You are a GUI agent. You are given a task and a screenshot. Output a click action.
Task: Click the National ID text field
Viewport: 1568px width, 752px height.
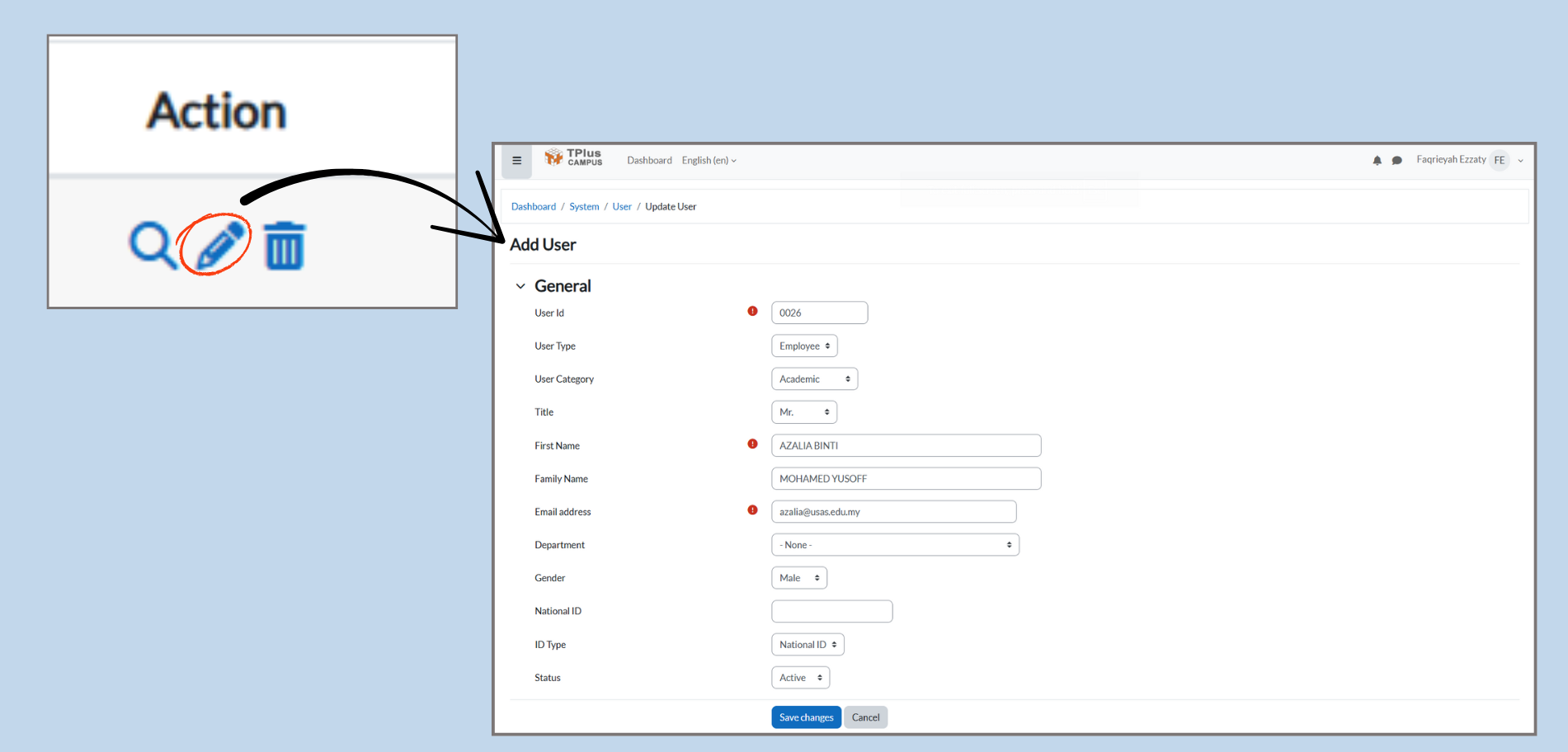[x=831, y=612]
